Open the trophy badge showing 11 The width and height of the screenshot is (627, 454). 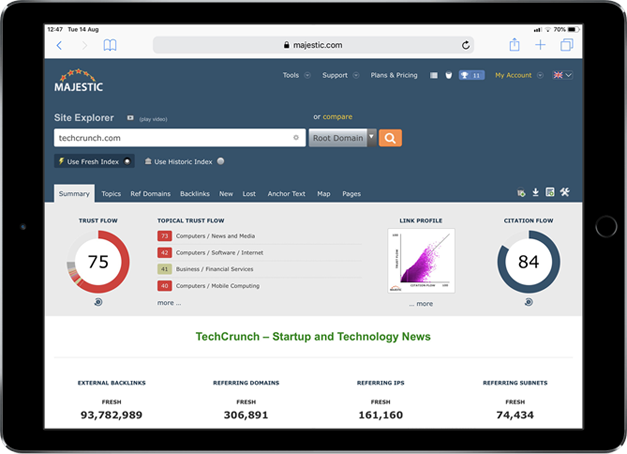(x=471, y=75)
